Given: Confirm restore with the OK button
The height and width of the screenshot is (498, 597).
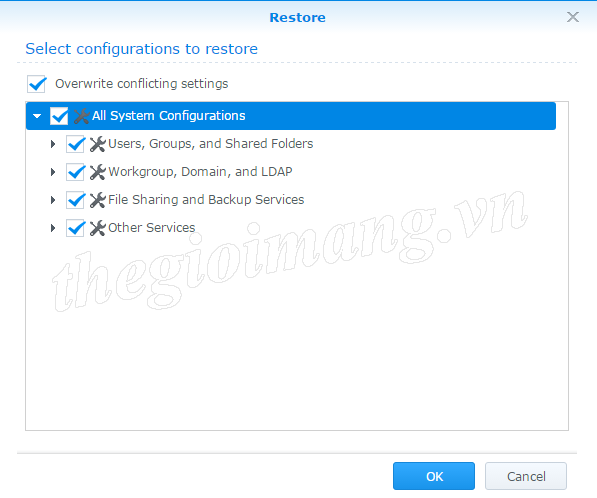Looking at the screenshot, I should pyautogui.click(x=434, y=476).
